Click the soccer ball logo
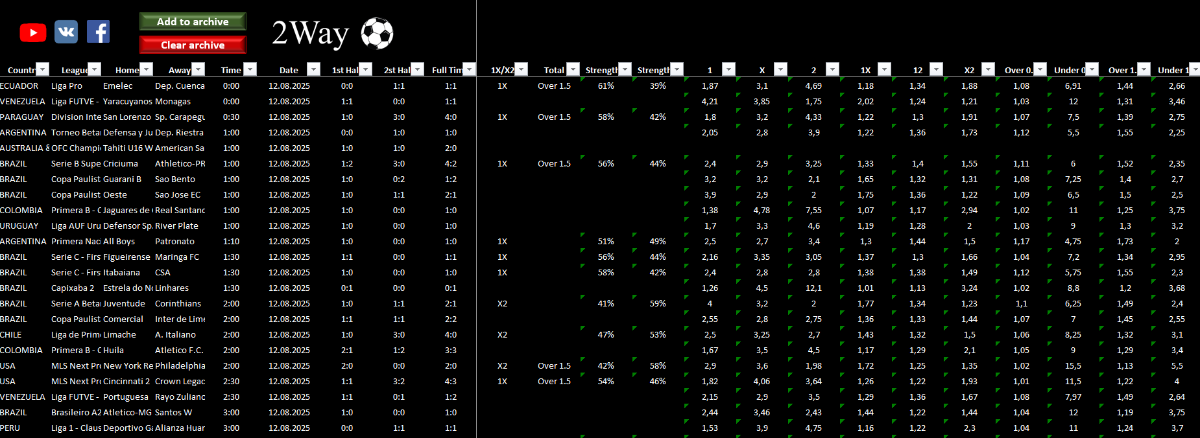The height and width of the screenshot is (438, 1200). coord(377,33)
